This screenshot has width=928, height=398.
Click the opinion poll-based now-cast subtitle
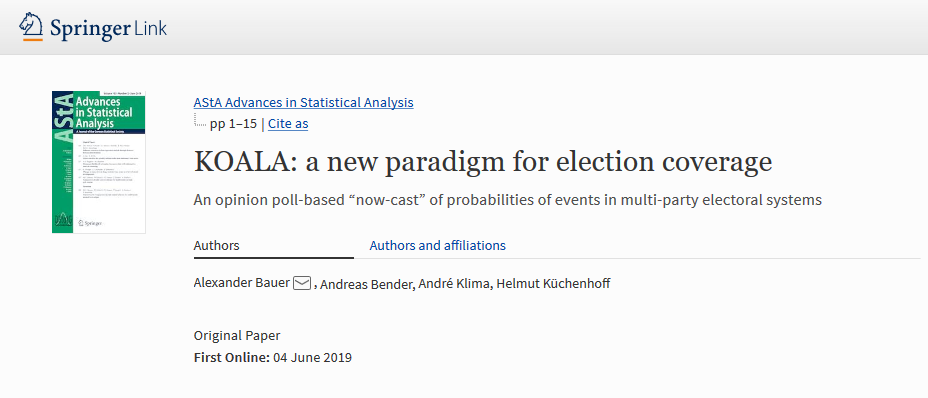tap(508, 200)
